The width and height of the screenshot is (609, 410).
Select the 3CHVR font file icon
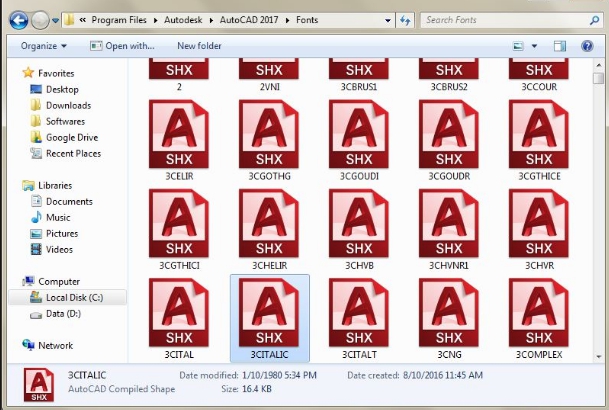pos(539,224)
